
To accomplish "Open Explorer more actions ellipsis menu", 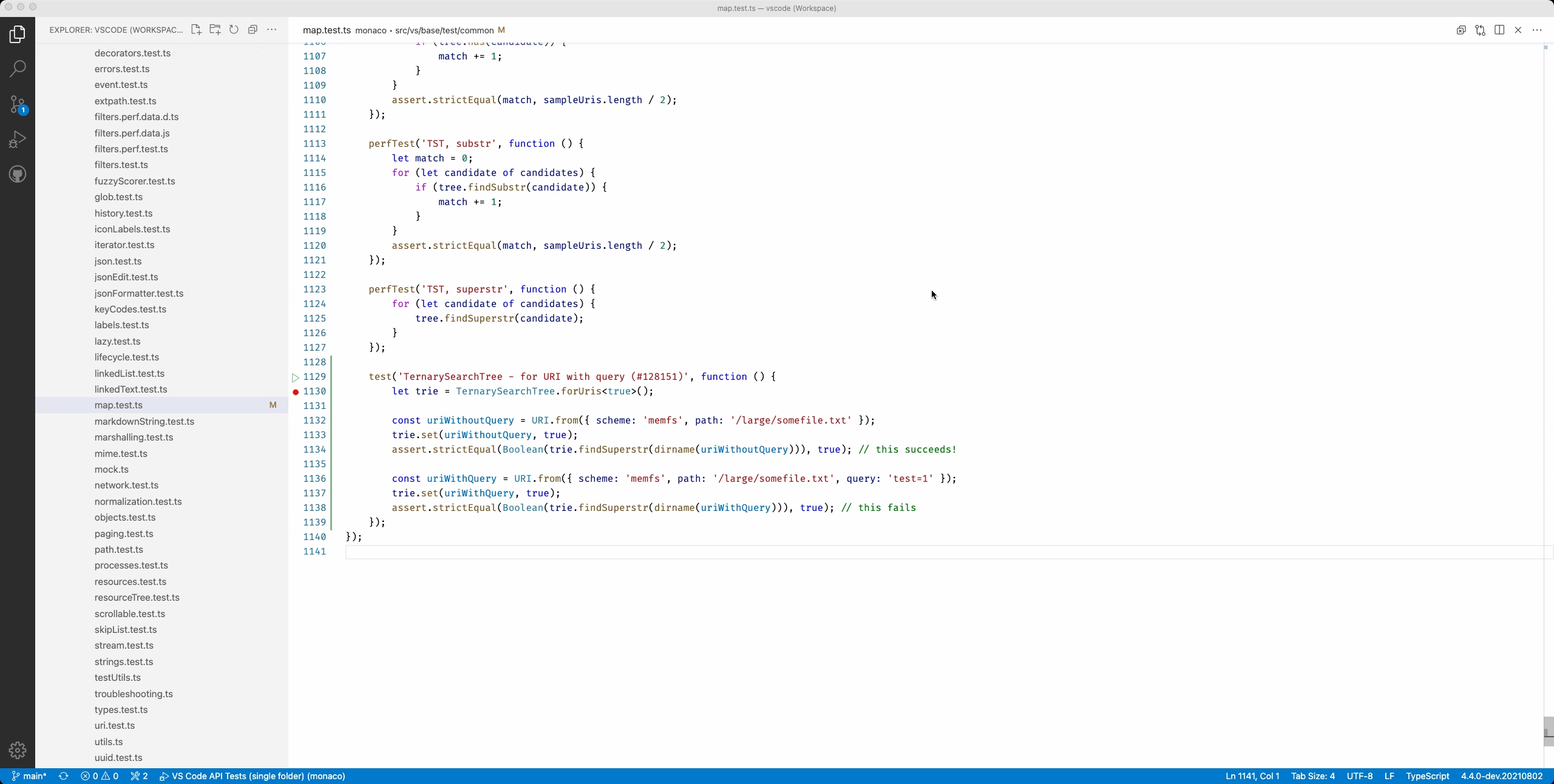I will pyautogui.click(x=272, y=30).
